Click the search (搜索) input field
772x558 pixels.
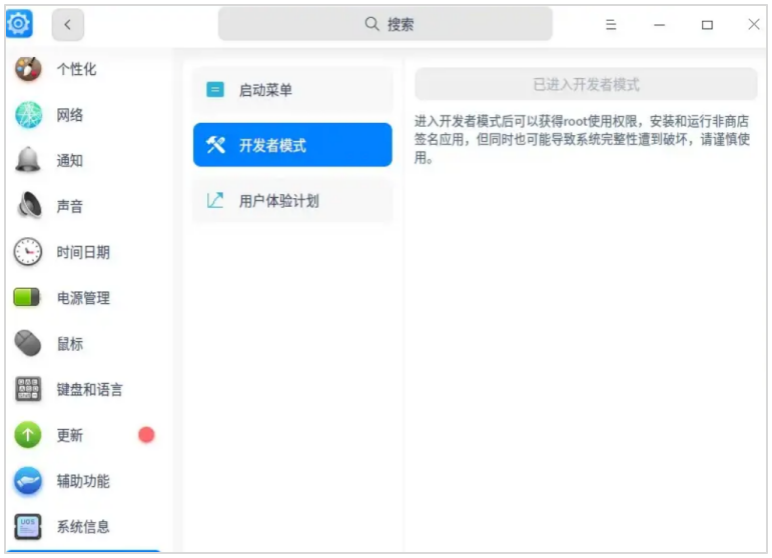(385, 24)
